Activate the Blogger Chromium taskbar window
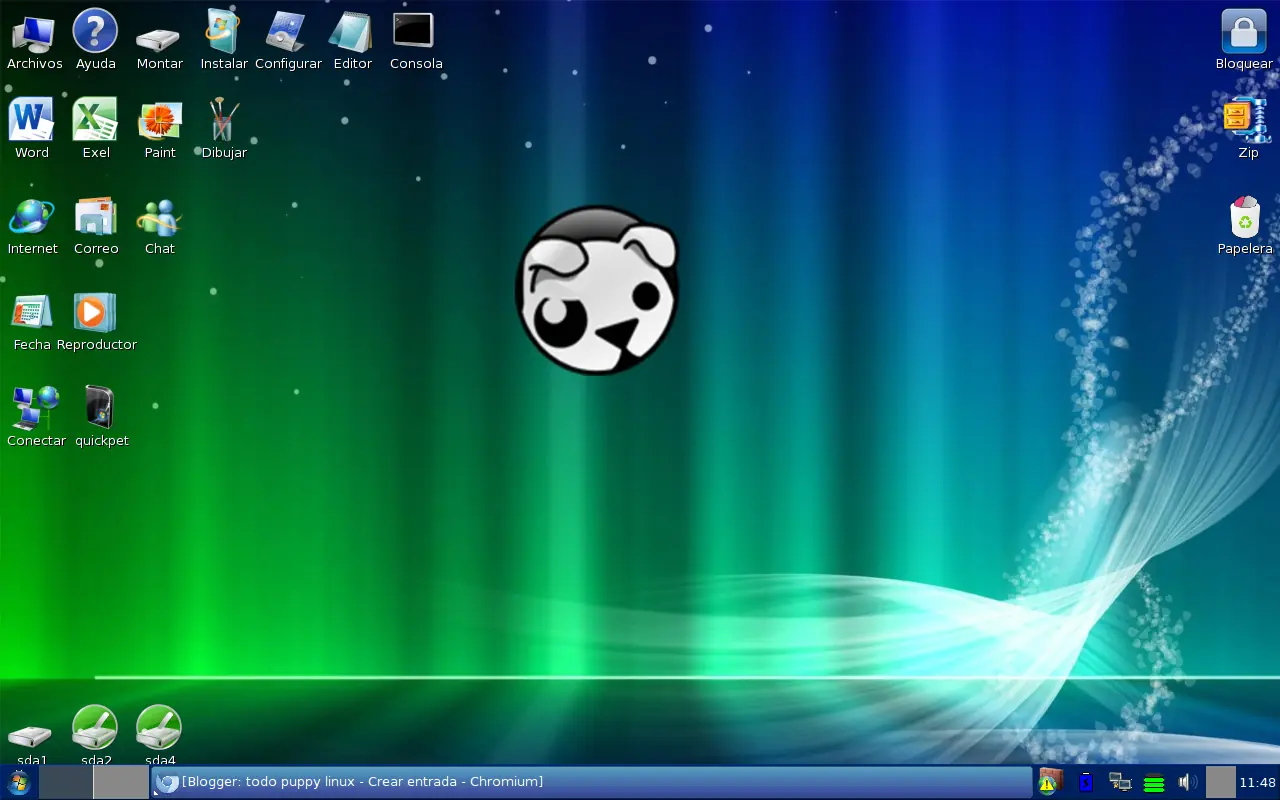Viewport: 1280px width, 800px height. tap(591, 782)
